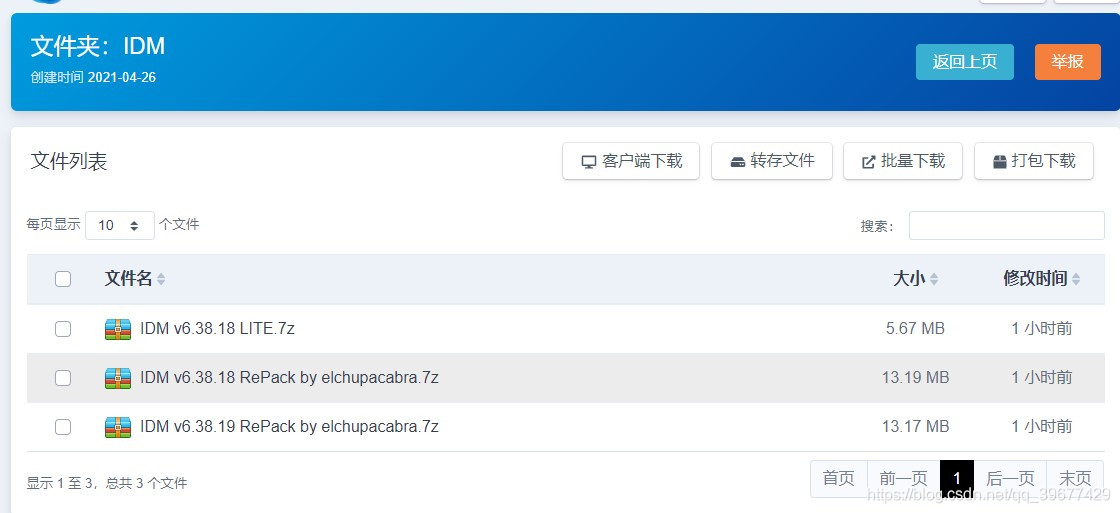
Task: Sort by 文件名 using its sort arrows
Action: coord(161,279)
